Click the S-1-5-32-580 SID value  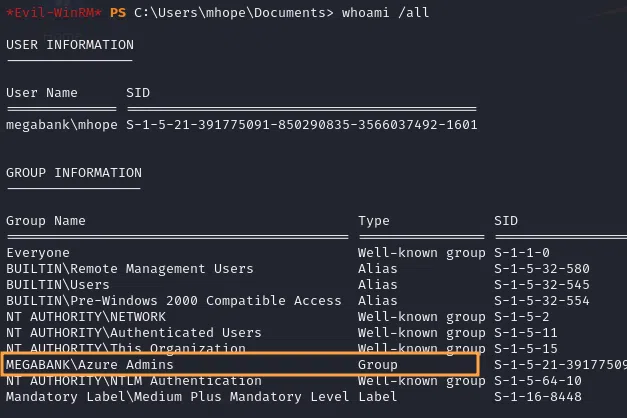coord(541,269)
